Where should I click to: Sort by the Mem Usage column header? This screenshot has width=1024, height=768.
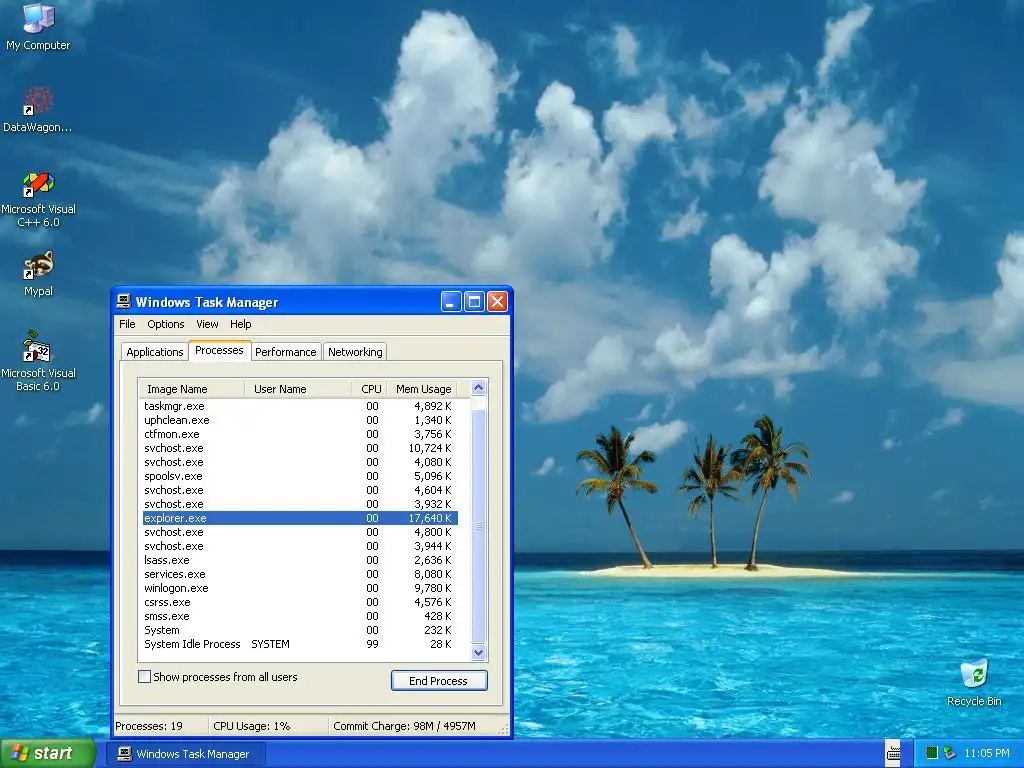click(x=423, y=389)
